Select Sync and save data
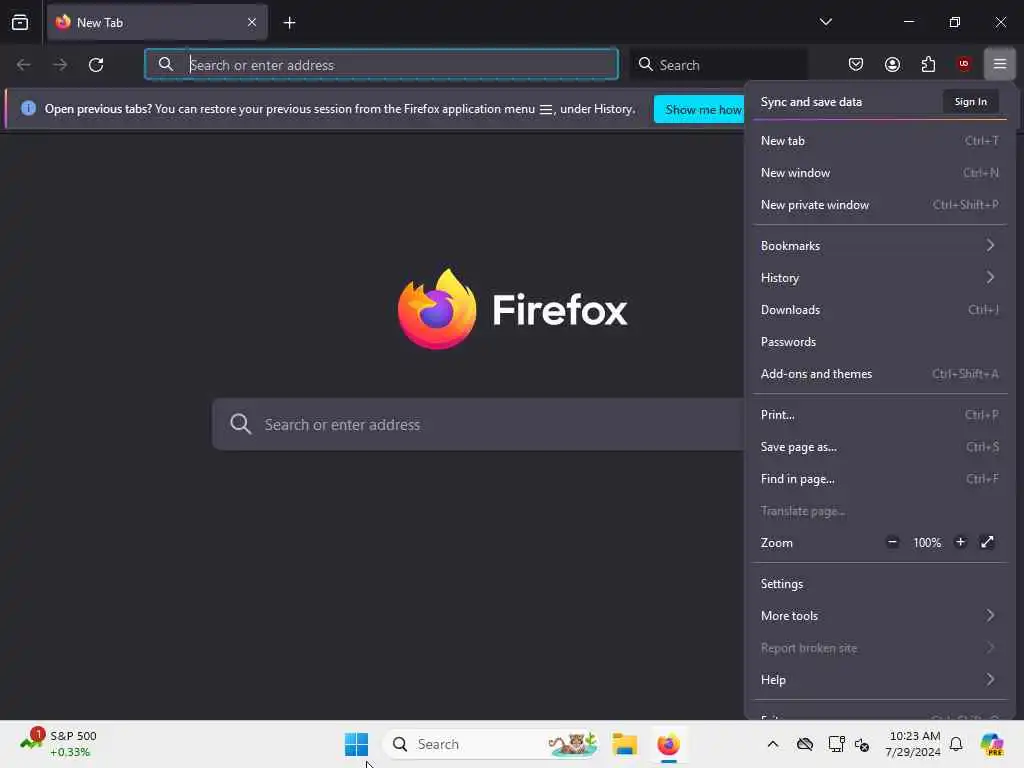The image size is (1024, 768). pos(811,102)
